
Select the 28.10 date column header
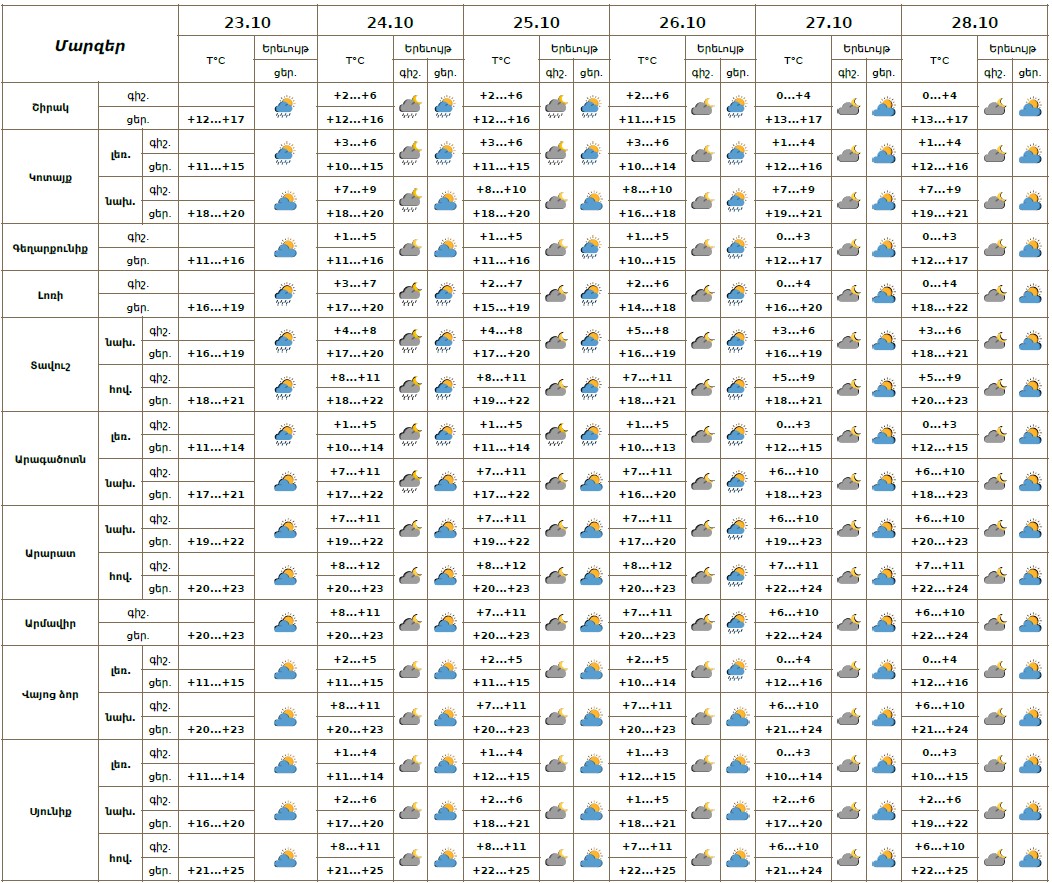[975, 22]
